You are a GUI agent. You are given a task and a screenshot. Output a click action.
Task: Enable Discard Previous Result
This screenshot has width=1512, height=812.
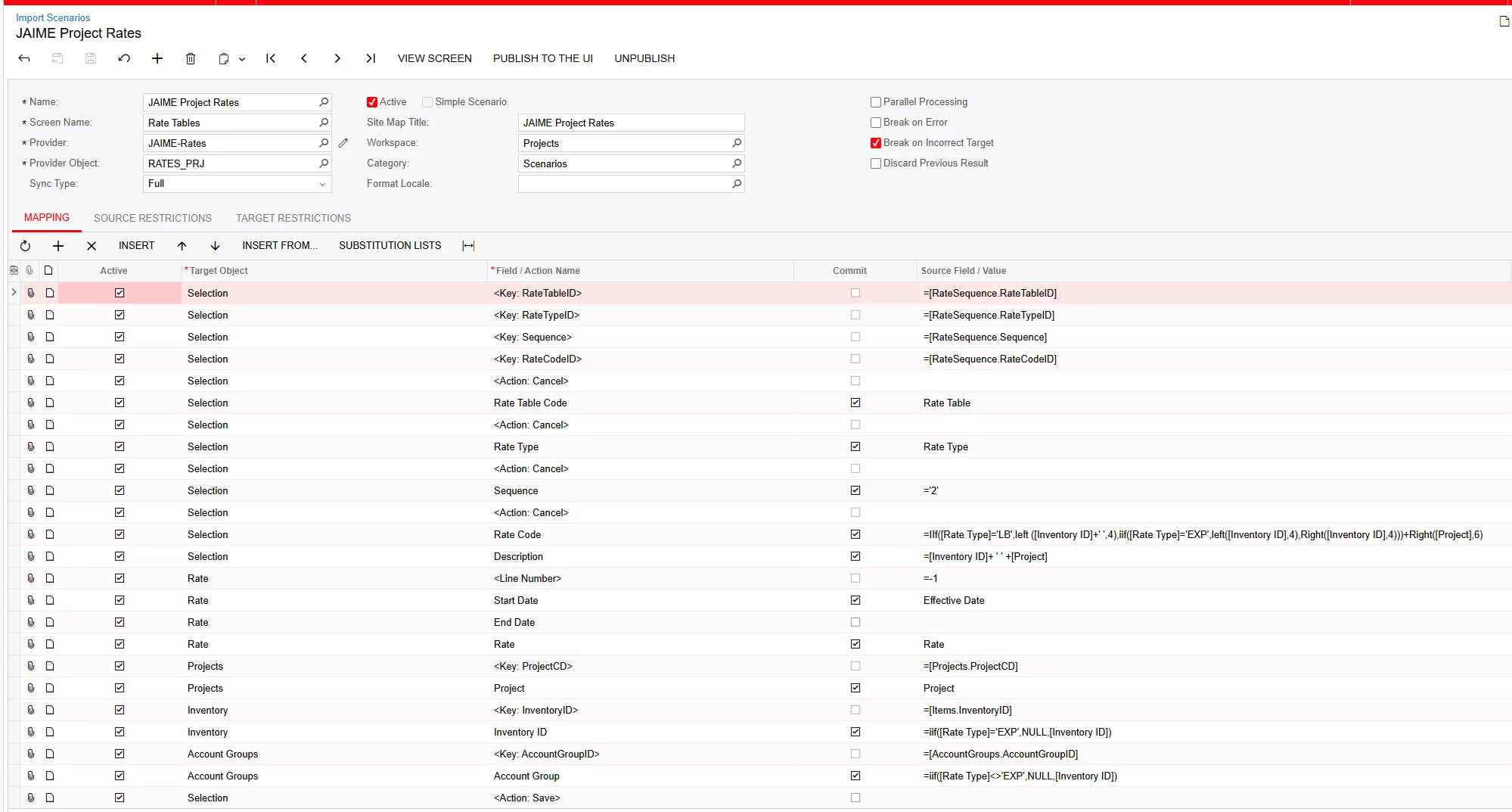pyautogui.click(x=876, y=163)
